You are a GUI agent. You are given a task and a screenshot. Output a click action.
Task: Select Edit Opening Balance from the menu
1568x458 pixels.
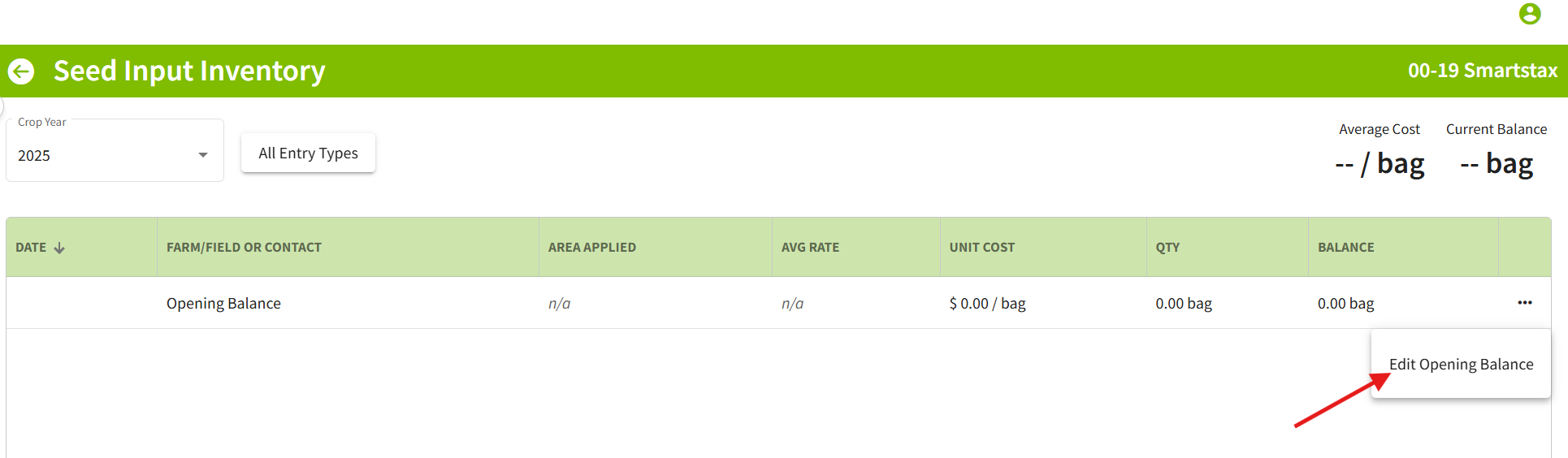click(1461, 365)
